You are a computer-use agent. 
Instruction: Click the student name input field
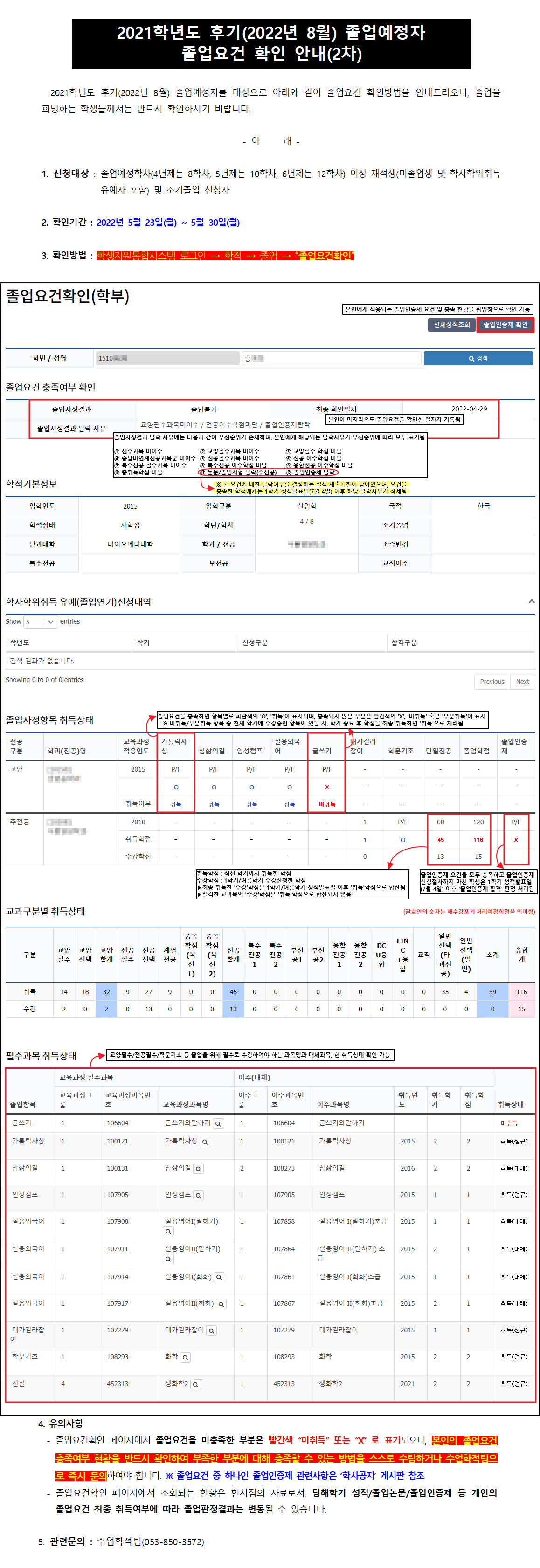331,358
